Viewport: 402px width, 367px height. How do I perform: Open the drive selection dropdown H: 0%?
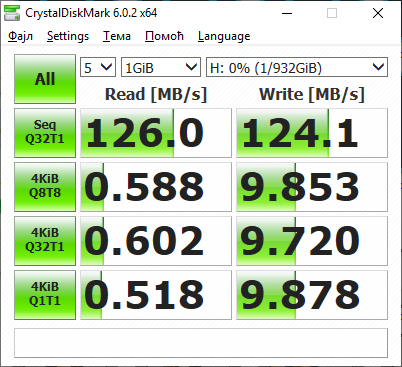click(x=297, y=67)
